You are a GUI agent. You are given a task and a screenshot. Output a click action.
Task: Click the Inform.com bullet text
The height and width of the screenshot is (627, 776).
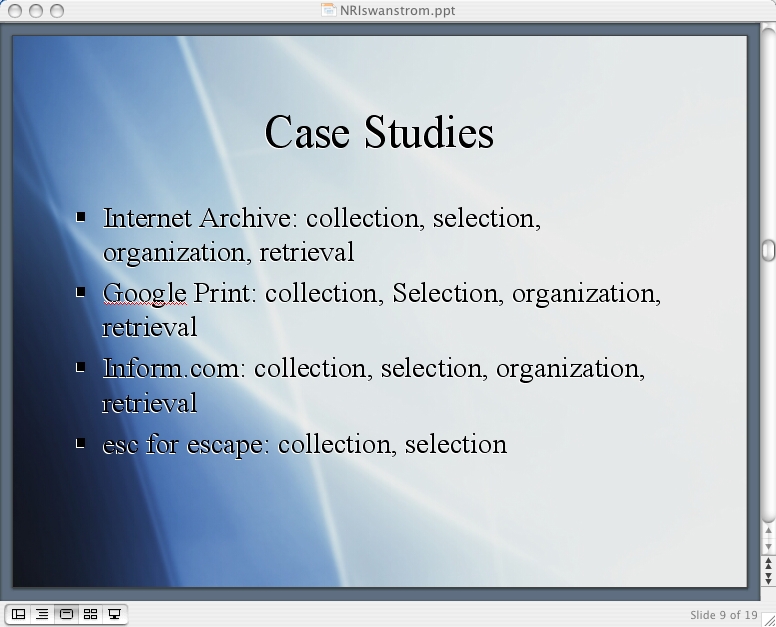pos(374,386)
